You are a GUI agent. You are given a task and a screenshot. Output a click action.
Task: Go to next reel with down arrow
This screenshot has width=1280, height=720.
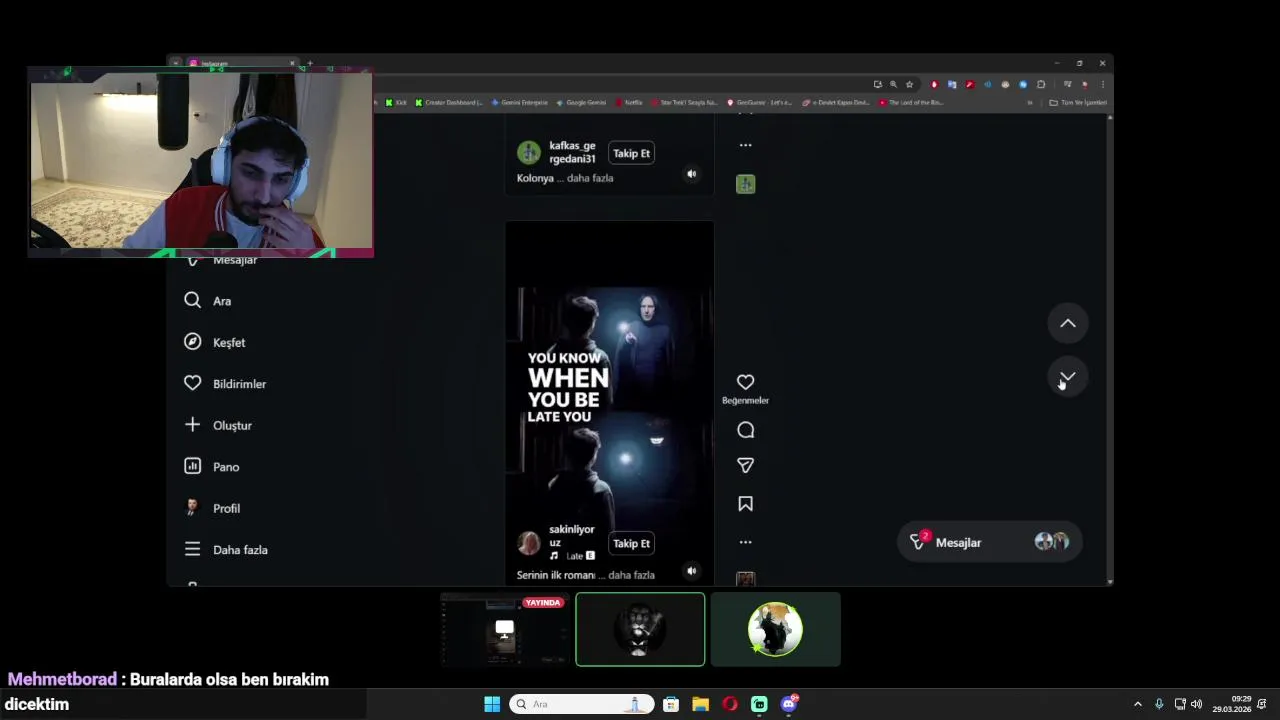pyautogui.click(x=1068, y=377)
